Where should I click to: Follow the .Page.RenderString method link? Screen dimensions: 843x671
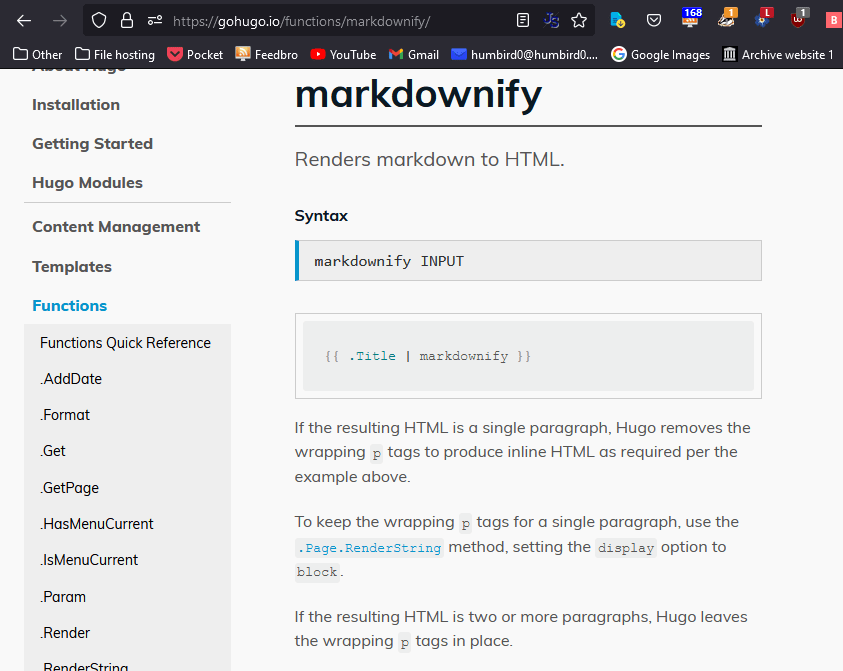pos(369,548)
